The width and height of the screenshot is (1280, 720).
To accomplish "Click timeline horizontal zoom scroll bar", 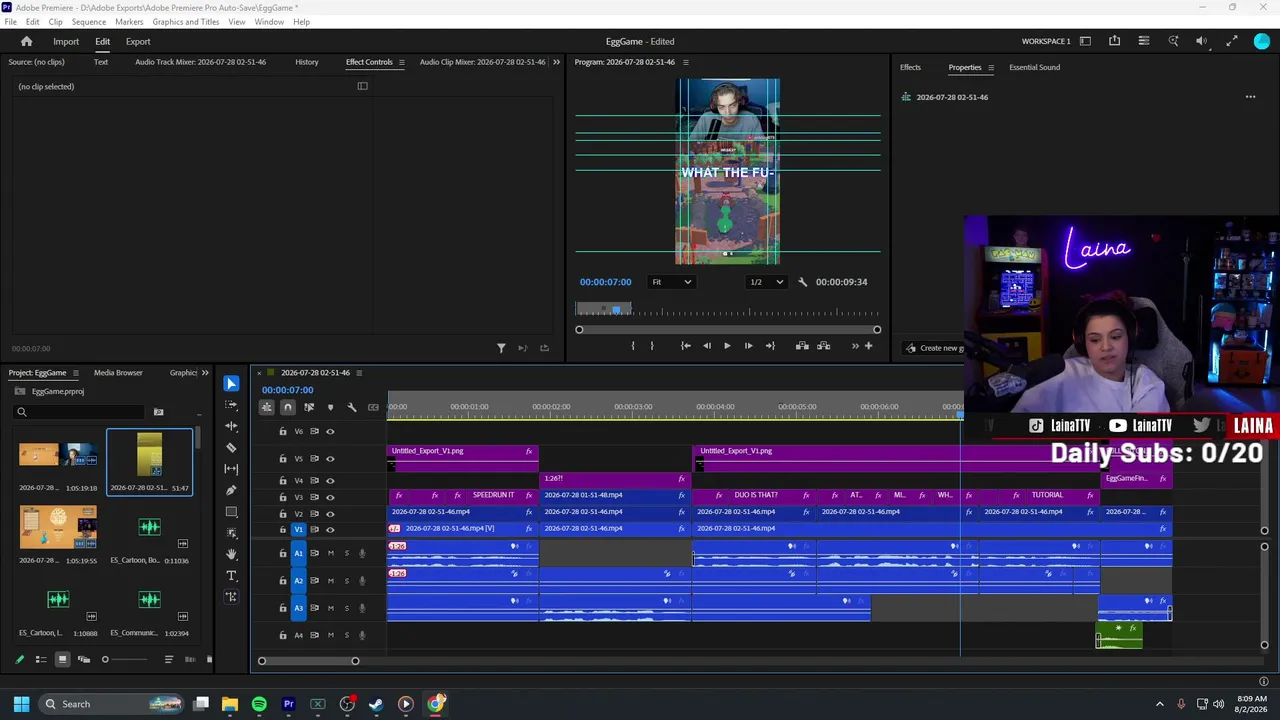I will [x=308, y=661].
